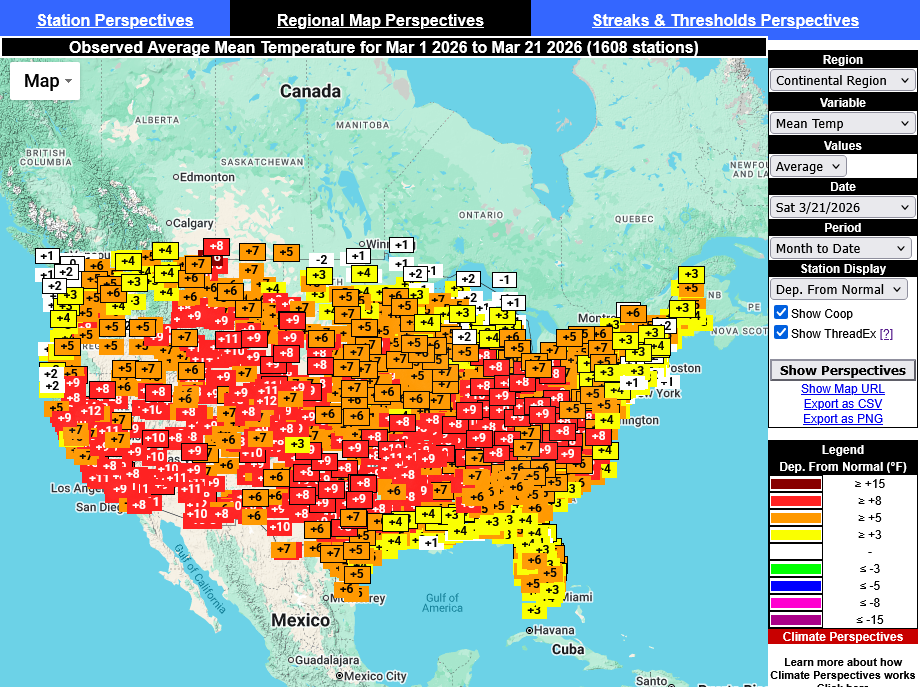The height and width of the screenshot is (687, 920).
Task: Select the -2 station marker in North Dakota
Action: (321, 260)
